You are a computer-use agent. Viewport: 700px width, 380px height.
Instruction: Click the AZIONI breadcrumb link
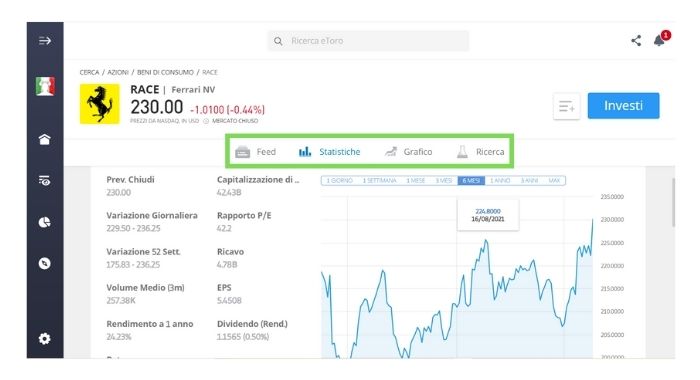point(118,72)
